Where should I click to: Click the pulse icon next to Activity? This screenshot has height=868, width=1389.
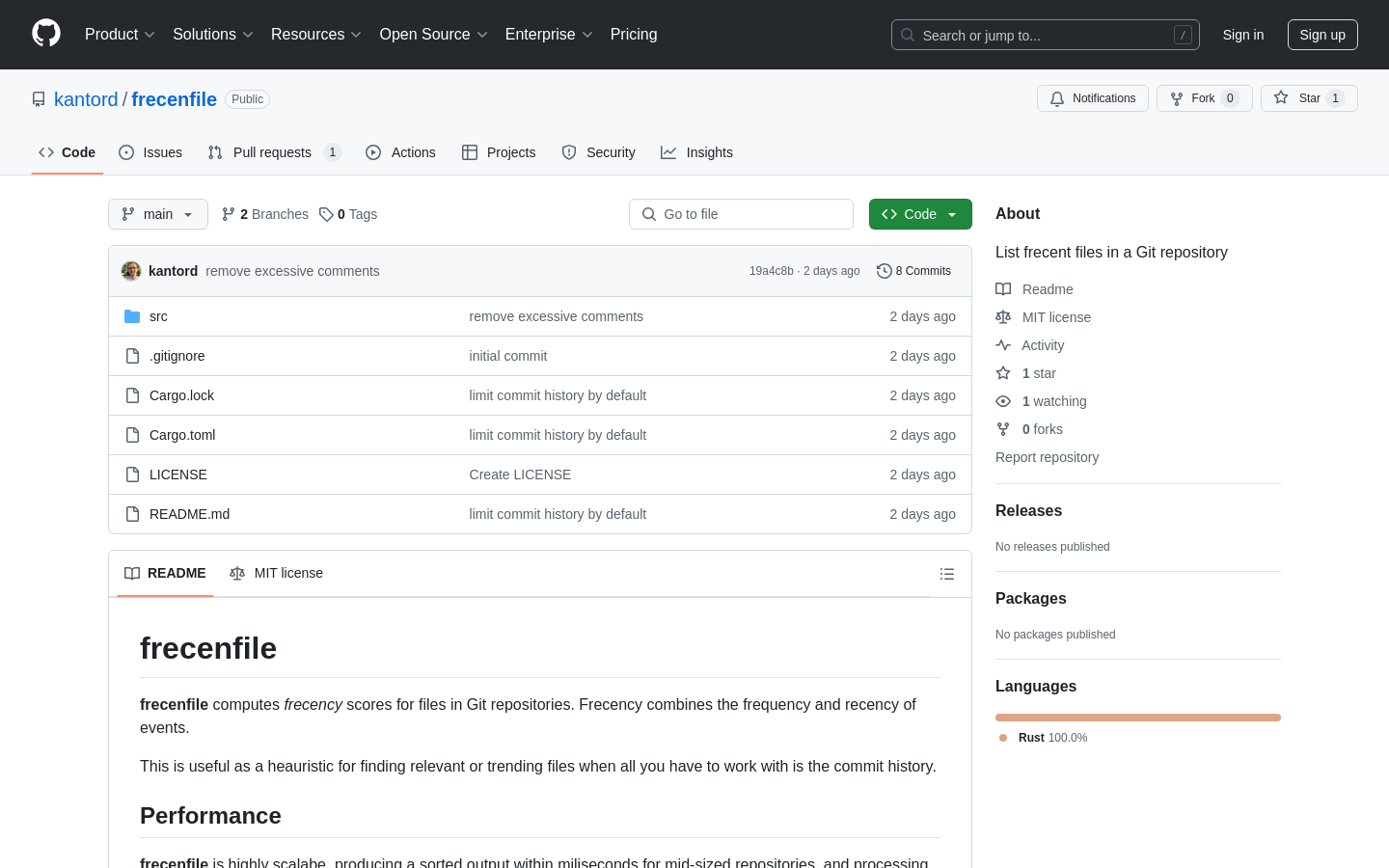tap(1003, 345)
